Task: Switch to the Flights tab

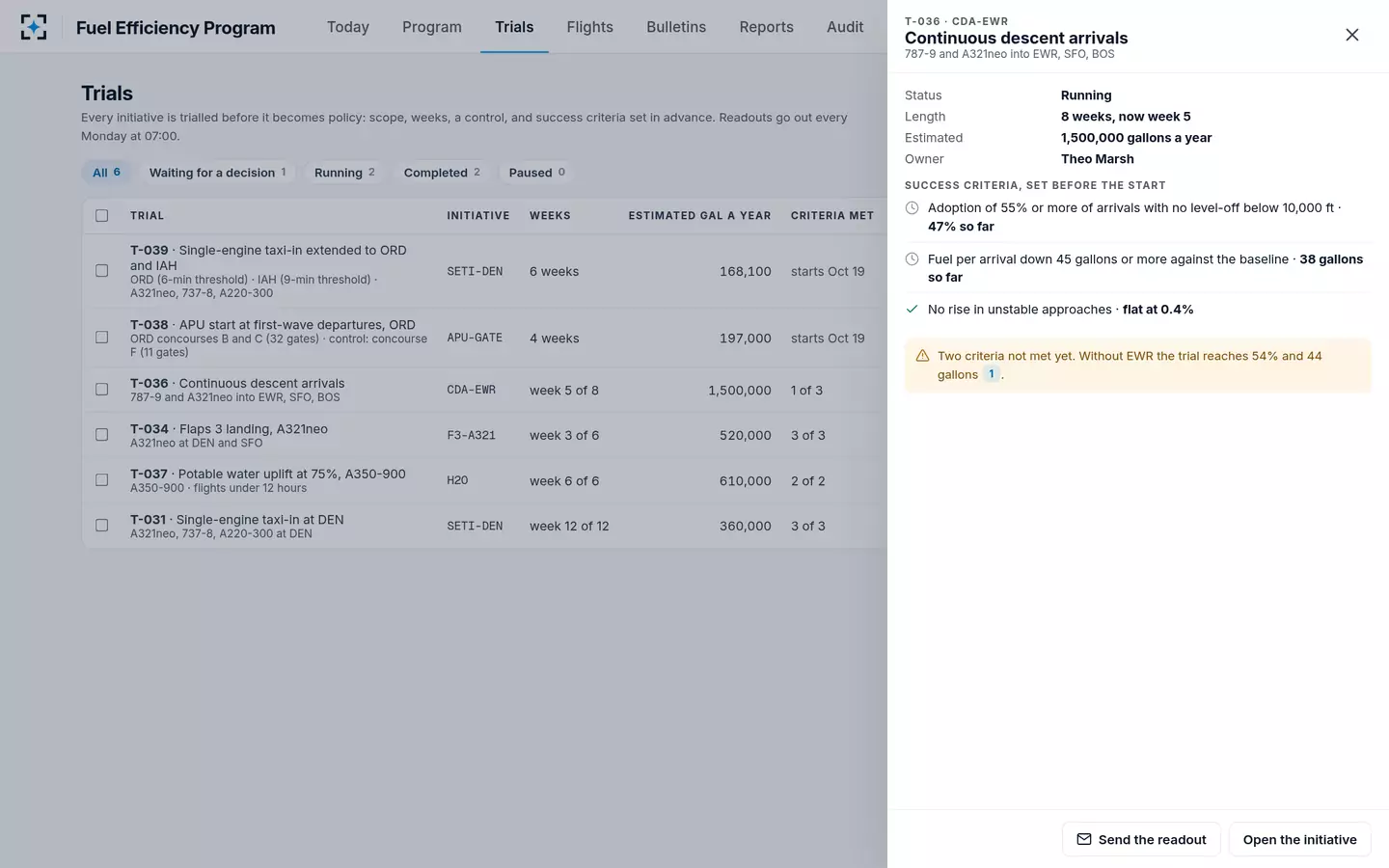Action: pos(590,27)
